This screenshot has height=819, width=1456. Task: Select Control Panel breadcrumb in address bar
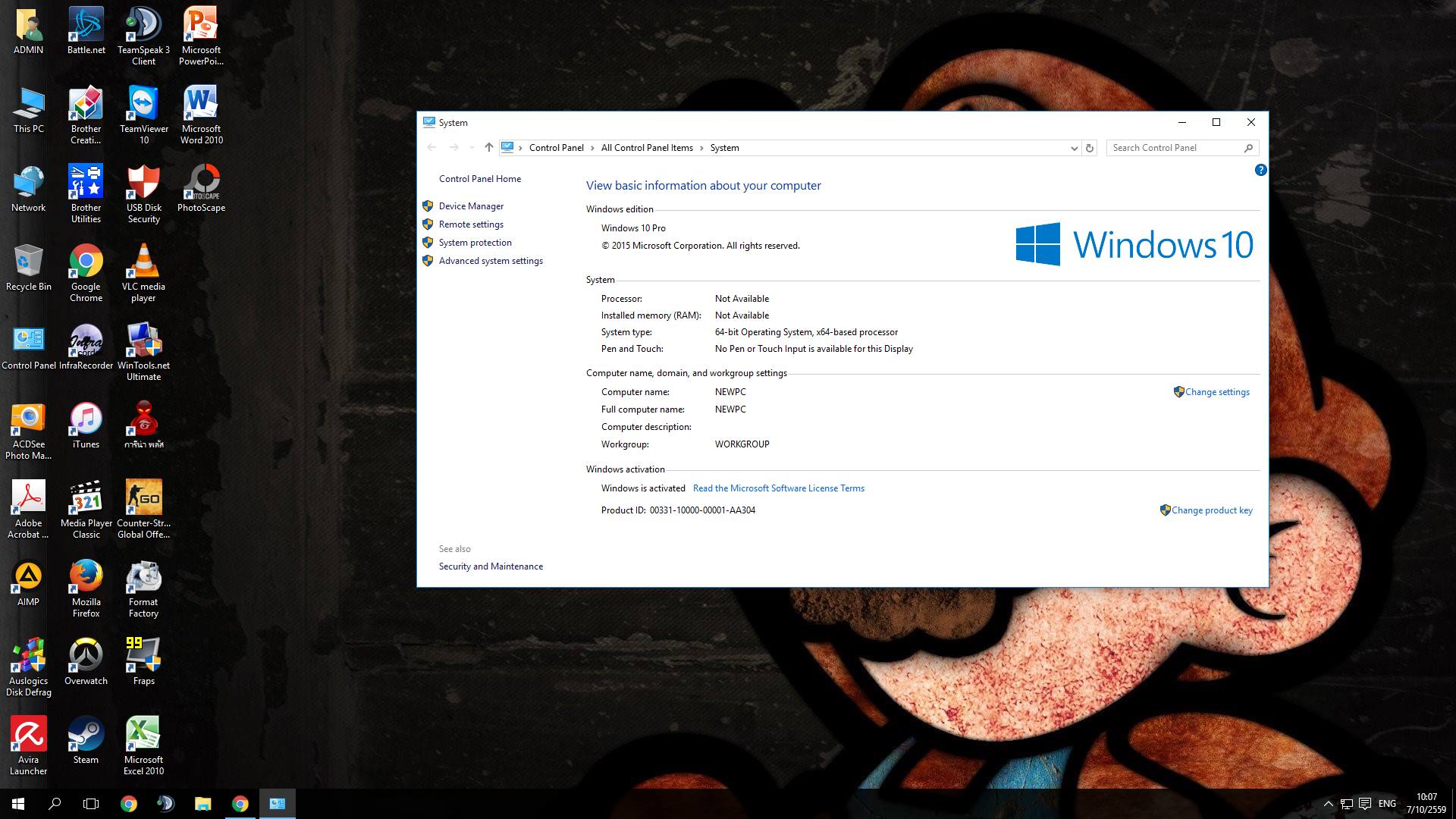click(556, 148)
